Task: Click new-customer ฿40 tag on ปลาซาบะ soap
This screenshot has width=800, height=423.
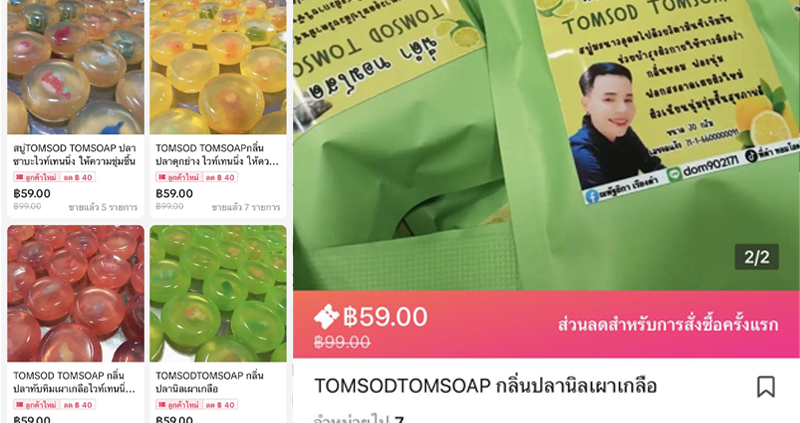Action: [x=55, y=177]
